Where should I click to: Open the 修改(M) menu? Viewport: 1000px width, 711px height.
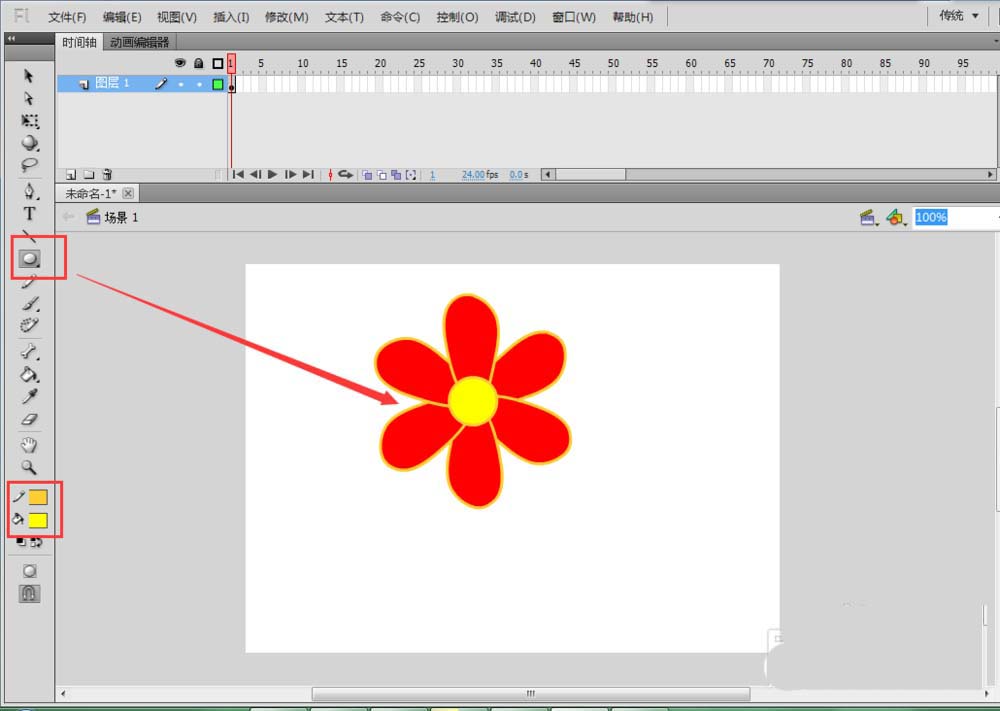[286, 17]
